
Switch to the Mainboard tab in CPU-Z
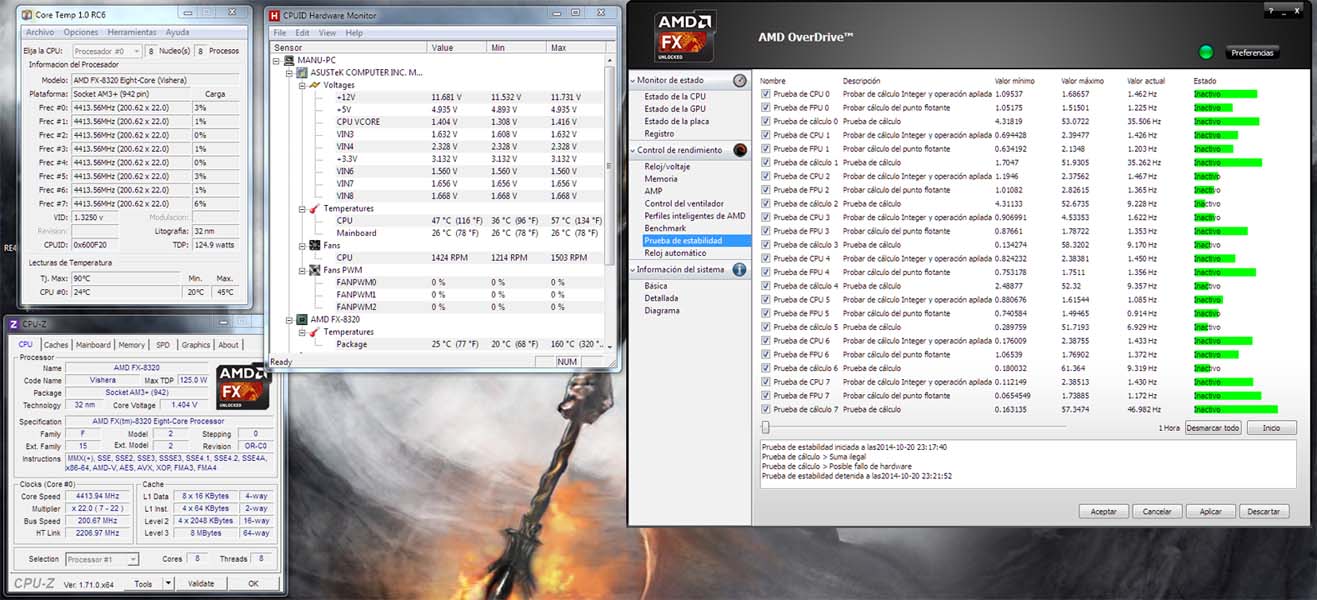(x=93, y=345)
